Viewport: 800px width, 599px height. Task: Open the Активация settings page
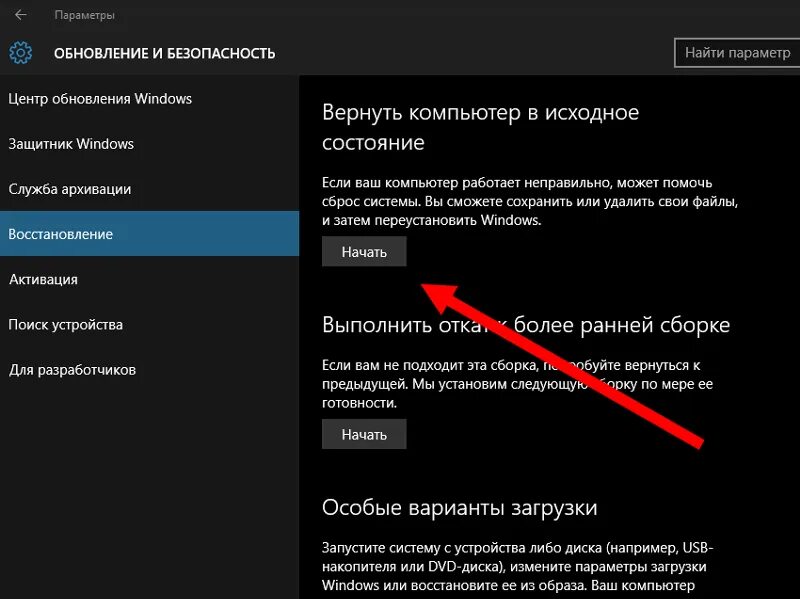coord(45,278)
